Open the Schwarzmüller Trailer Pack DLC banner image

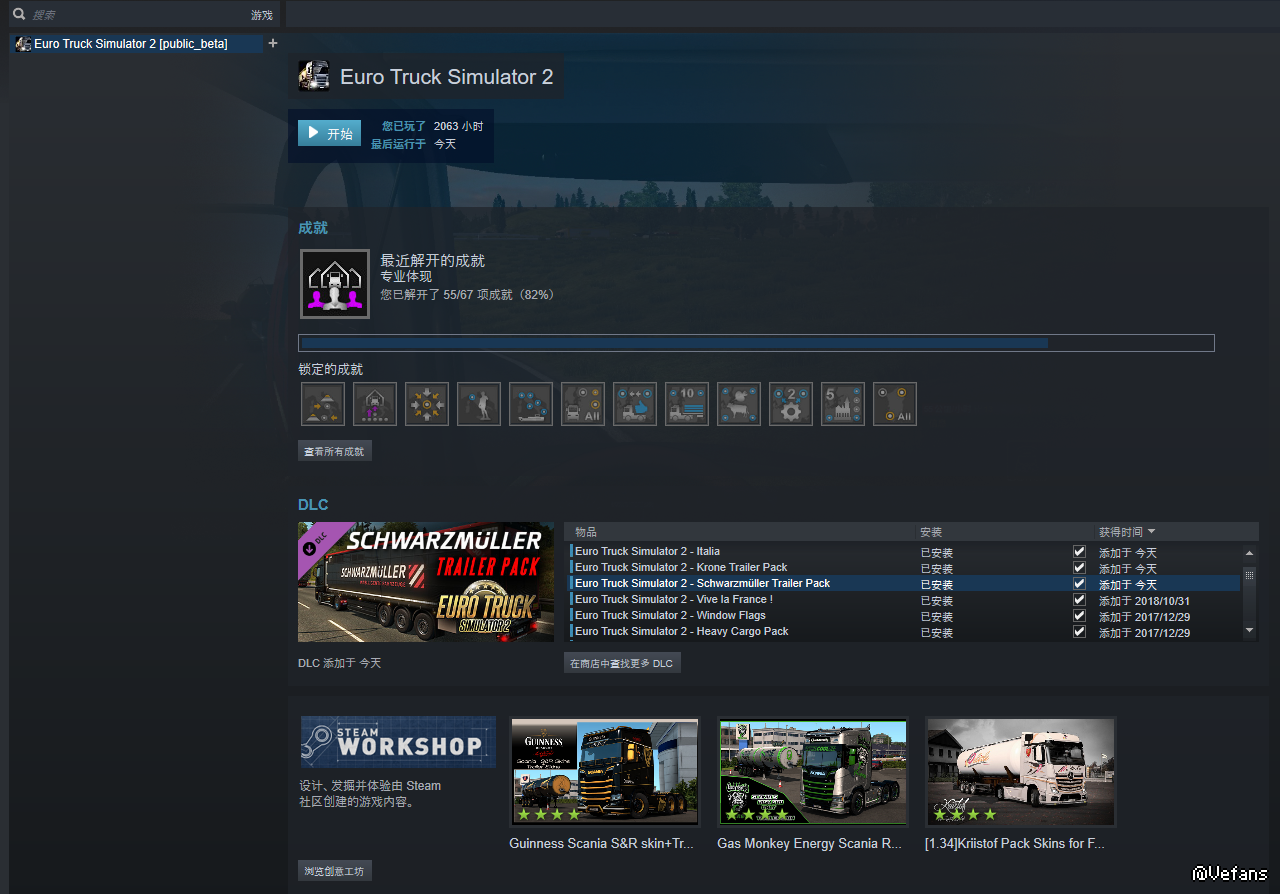tap(426, 582)
